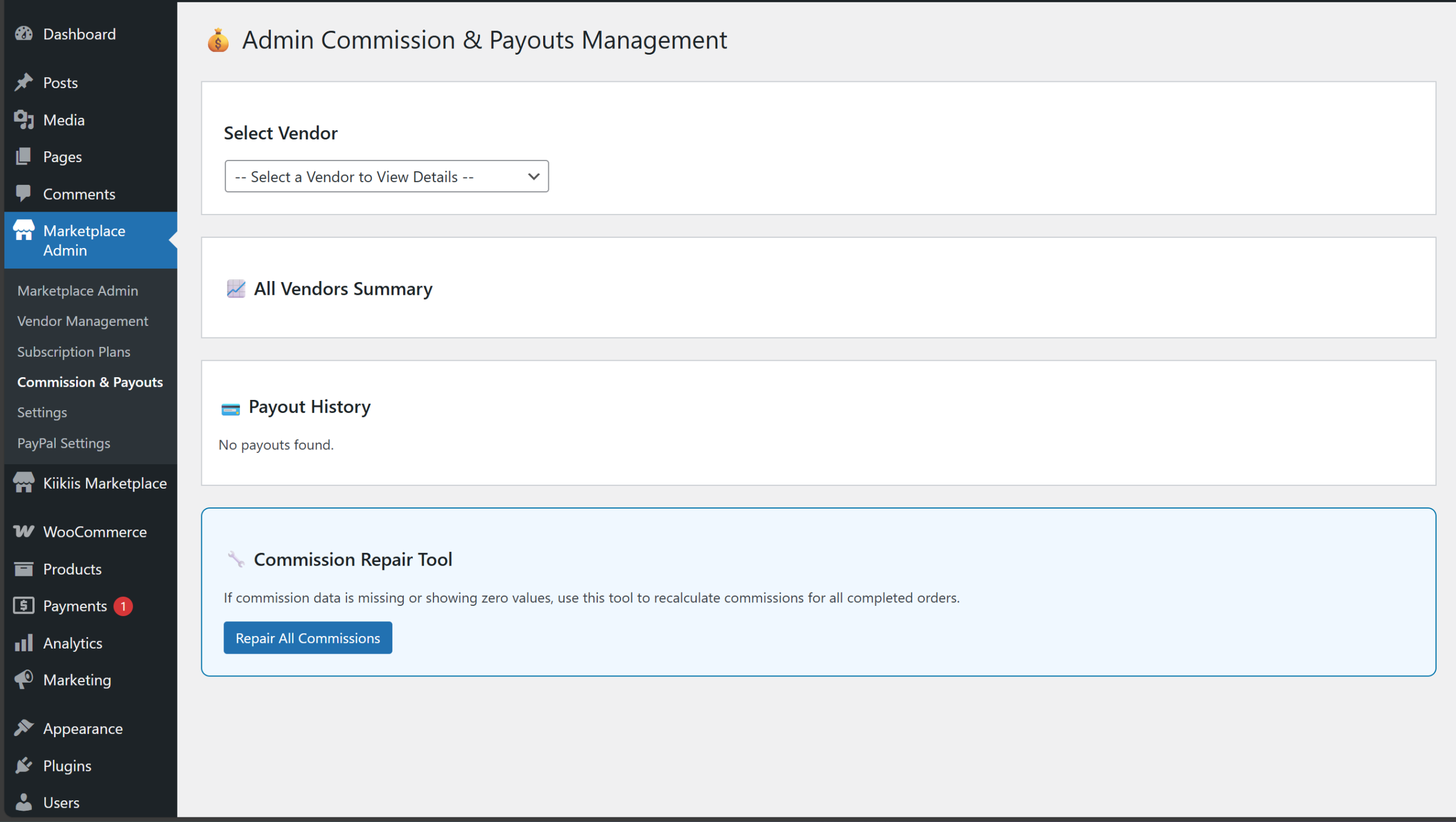The height and width of the screenshot is (822, 1456).
Task: Click the wrench icon beside Commission Repair Tool
Action: click(236, 560)
